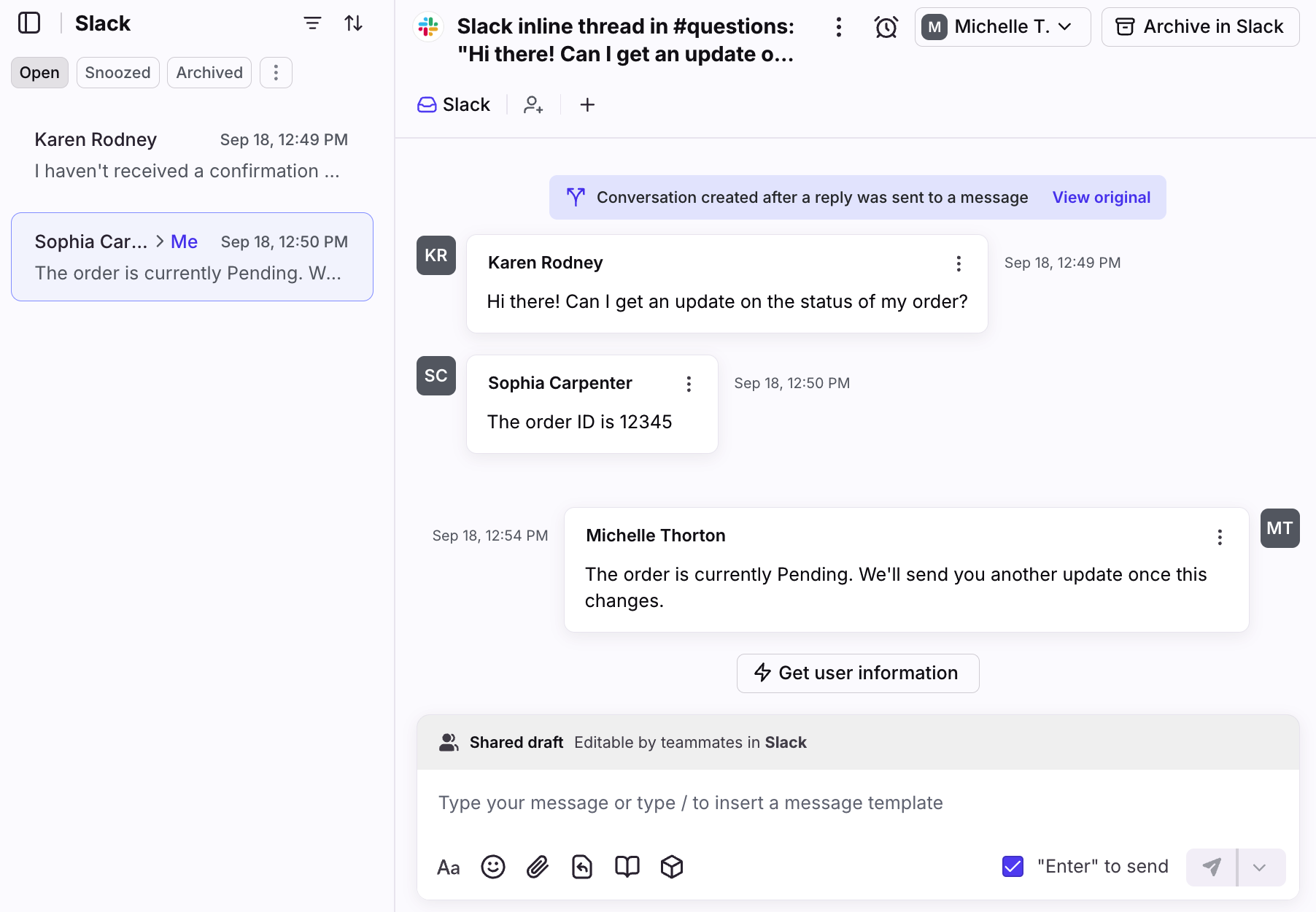
Task: Collapse the sidebar panel icon
Action: pos(29,23)
